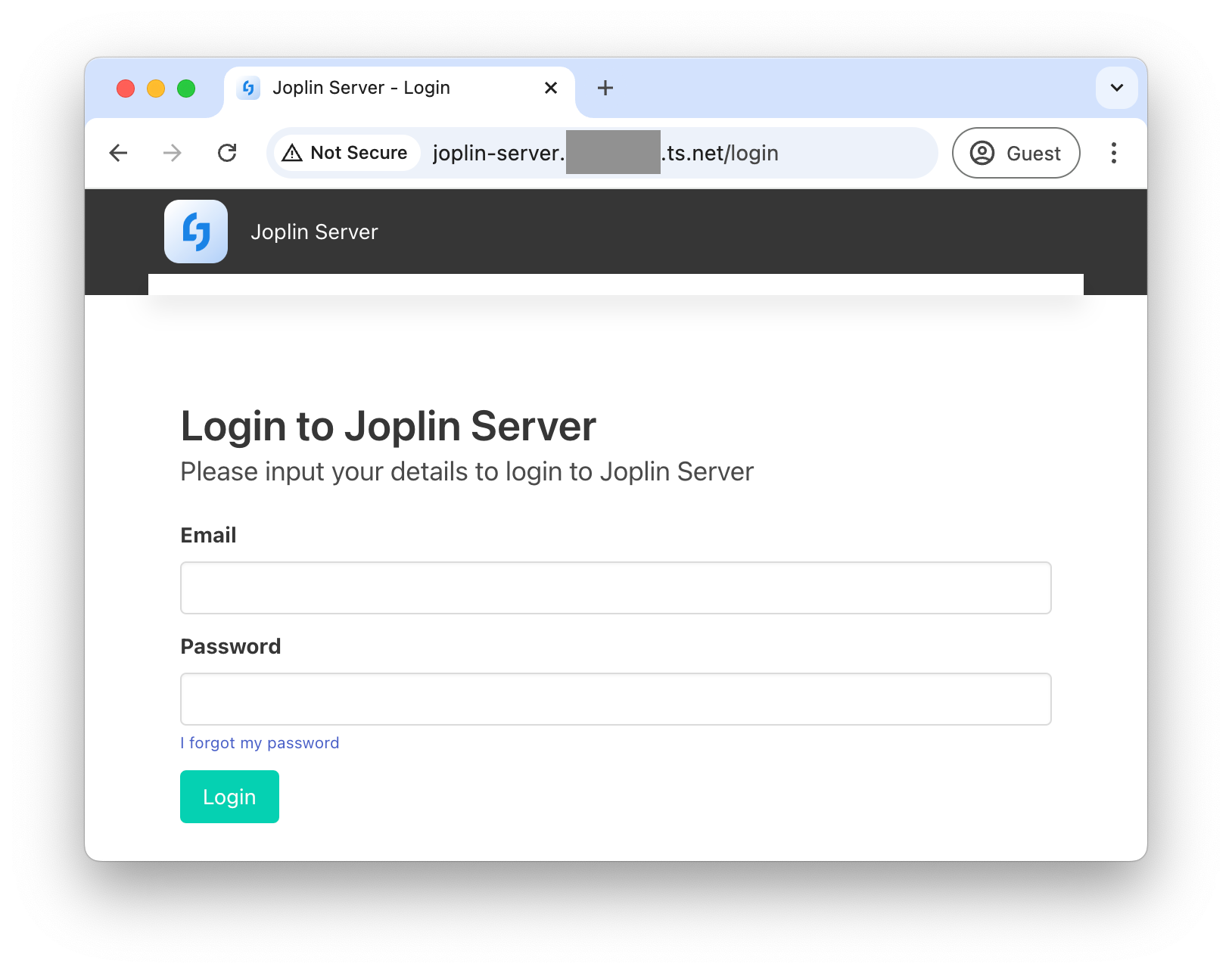Screen dimensions: 1232x973
Task: Open Chrome's three-dot menu
Action: tap(1114, 153)
